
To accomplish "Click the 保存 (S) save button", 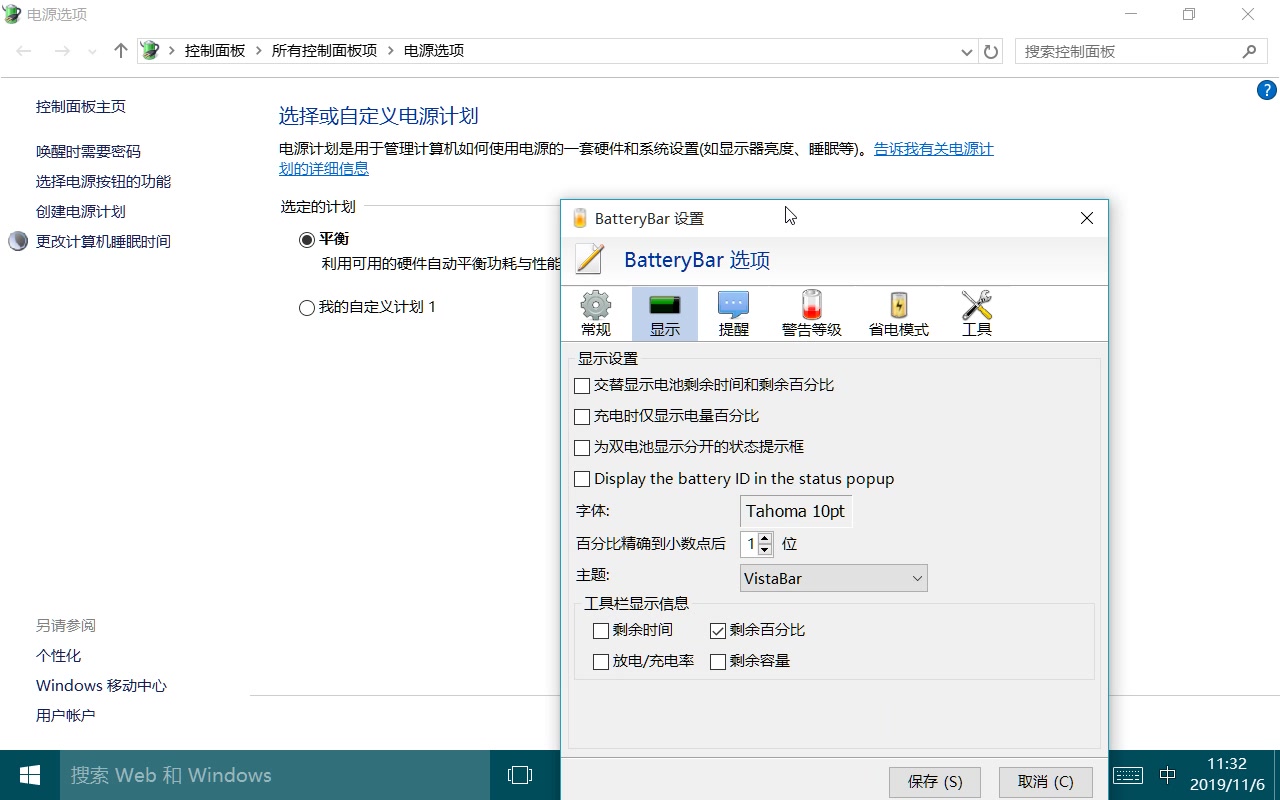I will (935, 782).
